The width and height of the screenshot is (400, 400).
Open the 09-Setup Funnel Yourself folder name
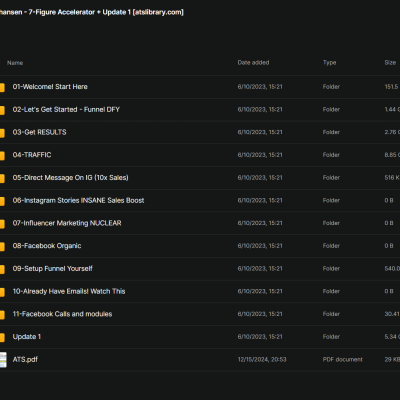coord(53,269)
